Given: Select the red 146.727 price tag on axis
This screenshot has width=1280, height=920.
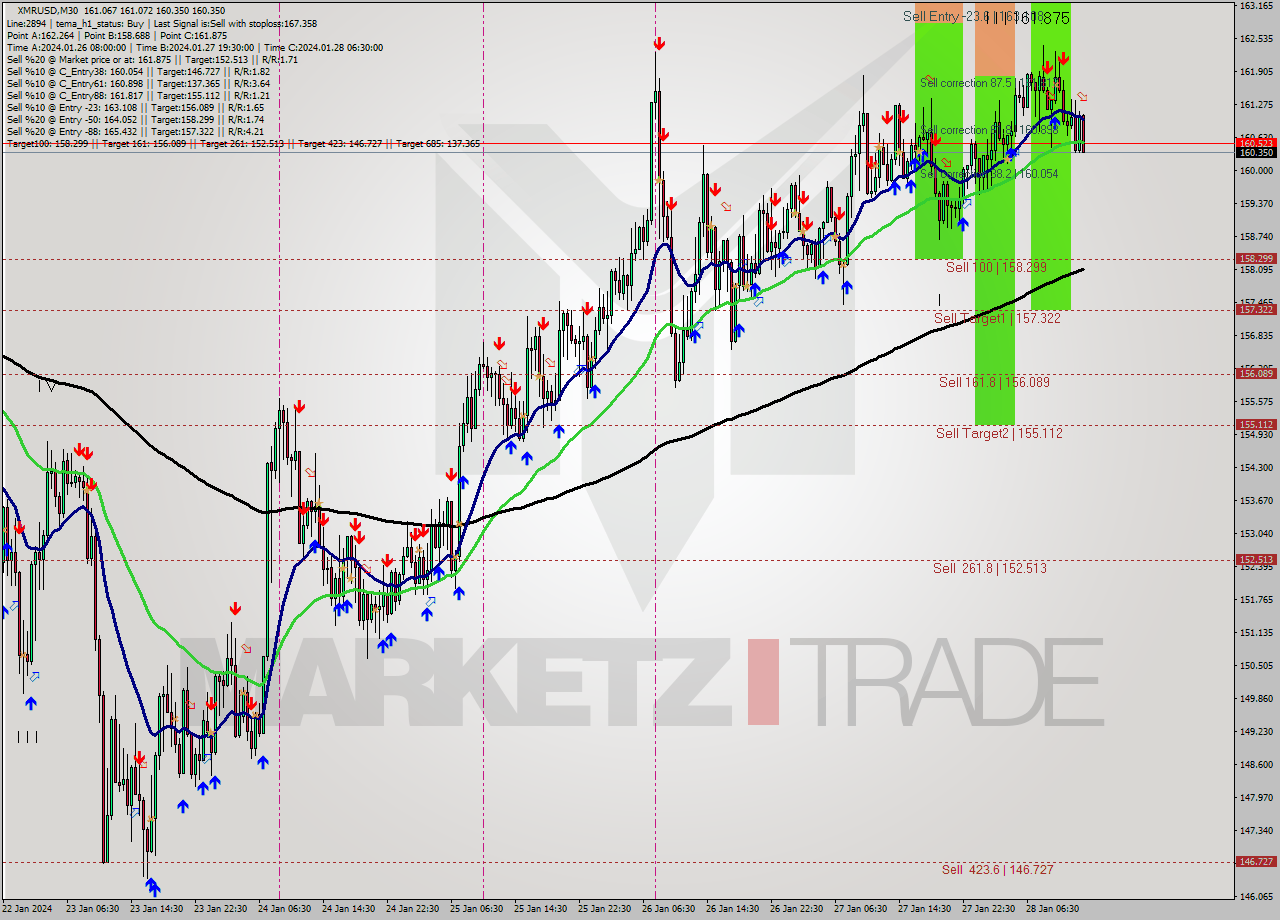Looking at the screenshot, I should click(x=1256, y=861).
